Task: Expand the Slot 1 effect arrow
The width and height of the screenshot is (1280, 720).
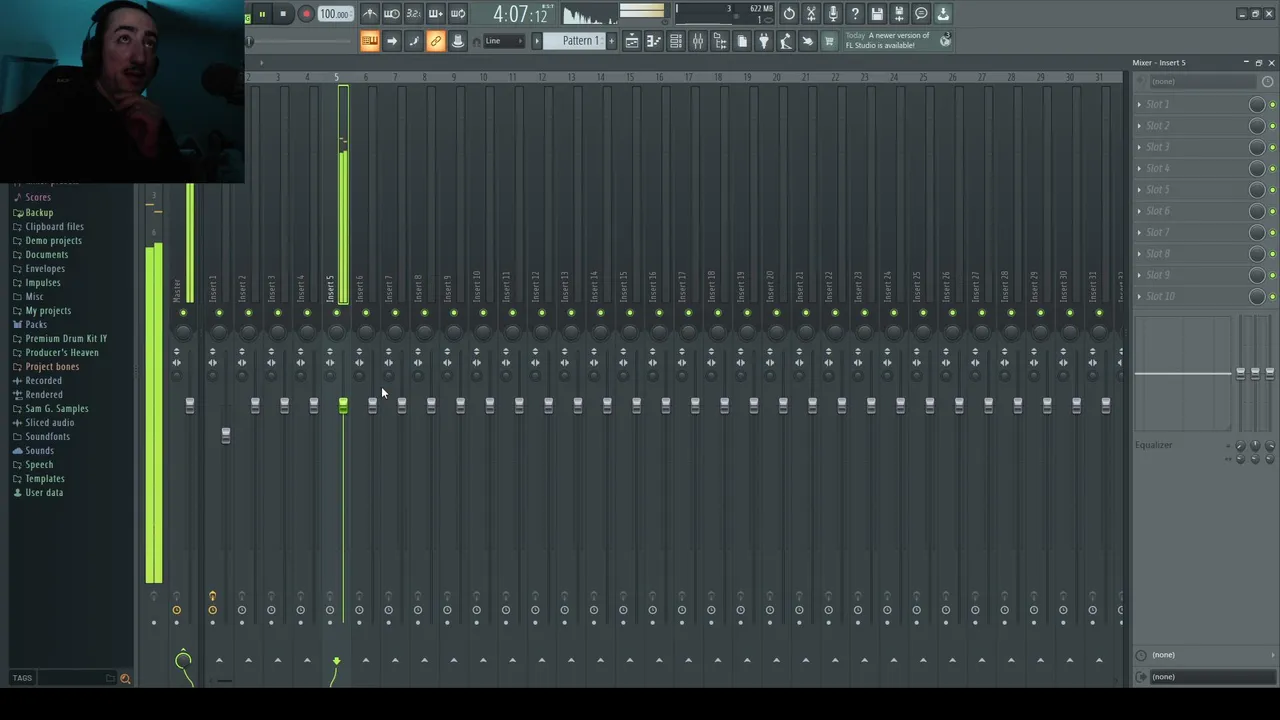Action: click(x=1139, y=104)
